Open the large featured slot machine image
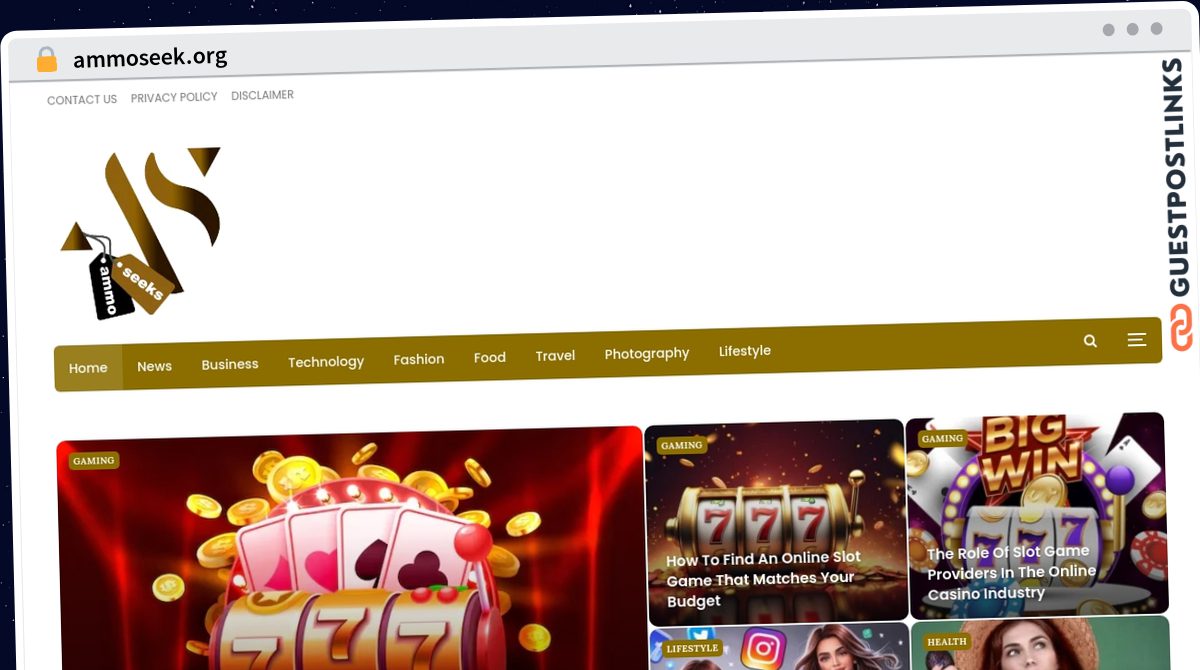 click(350, 548)
